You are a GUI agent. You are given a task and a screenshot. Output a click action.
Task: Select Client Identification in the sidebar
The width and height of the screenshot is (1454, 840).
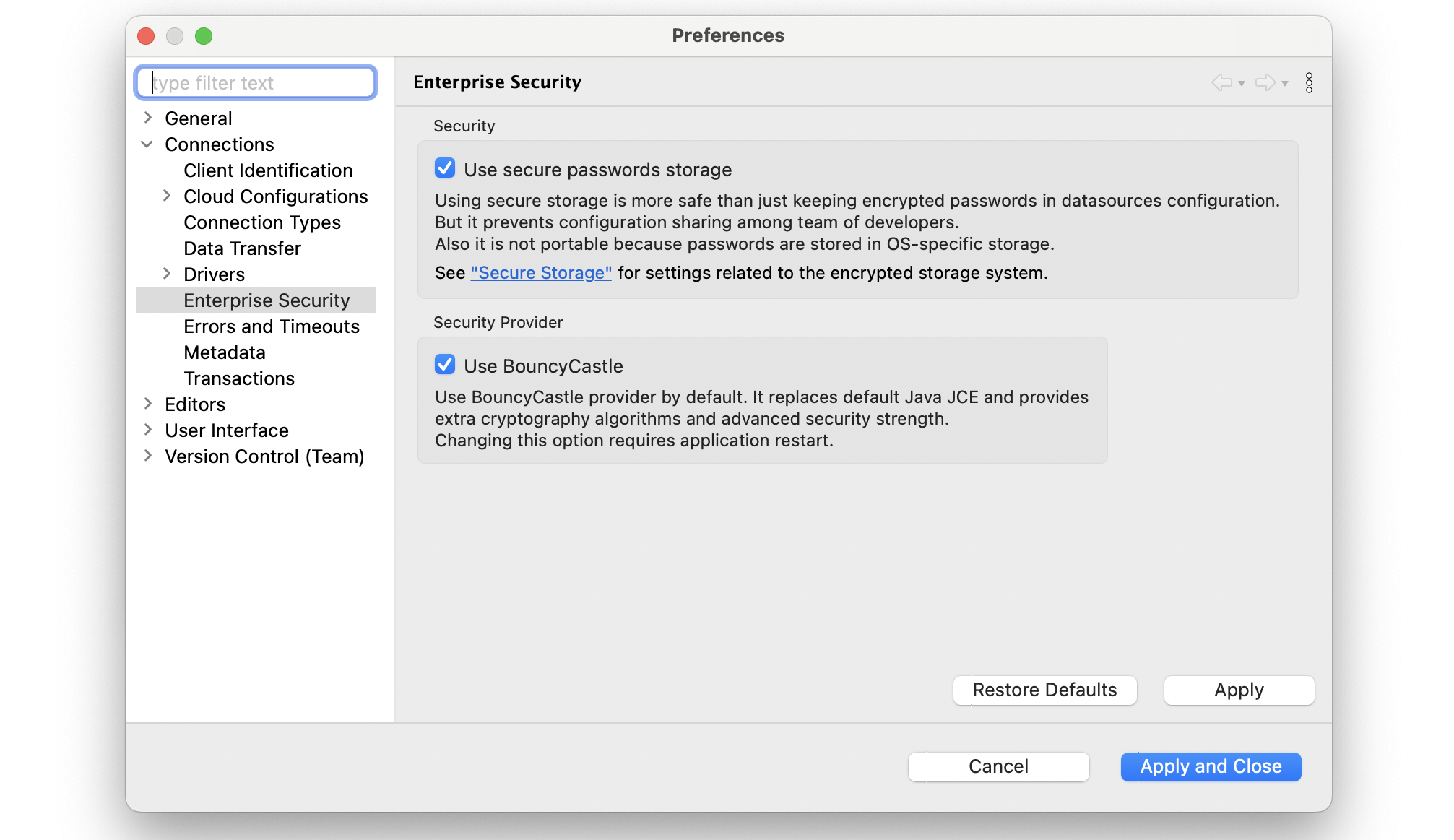[x=268, y=170]
